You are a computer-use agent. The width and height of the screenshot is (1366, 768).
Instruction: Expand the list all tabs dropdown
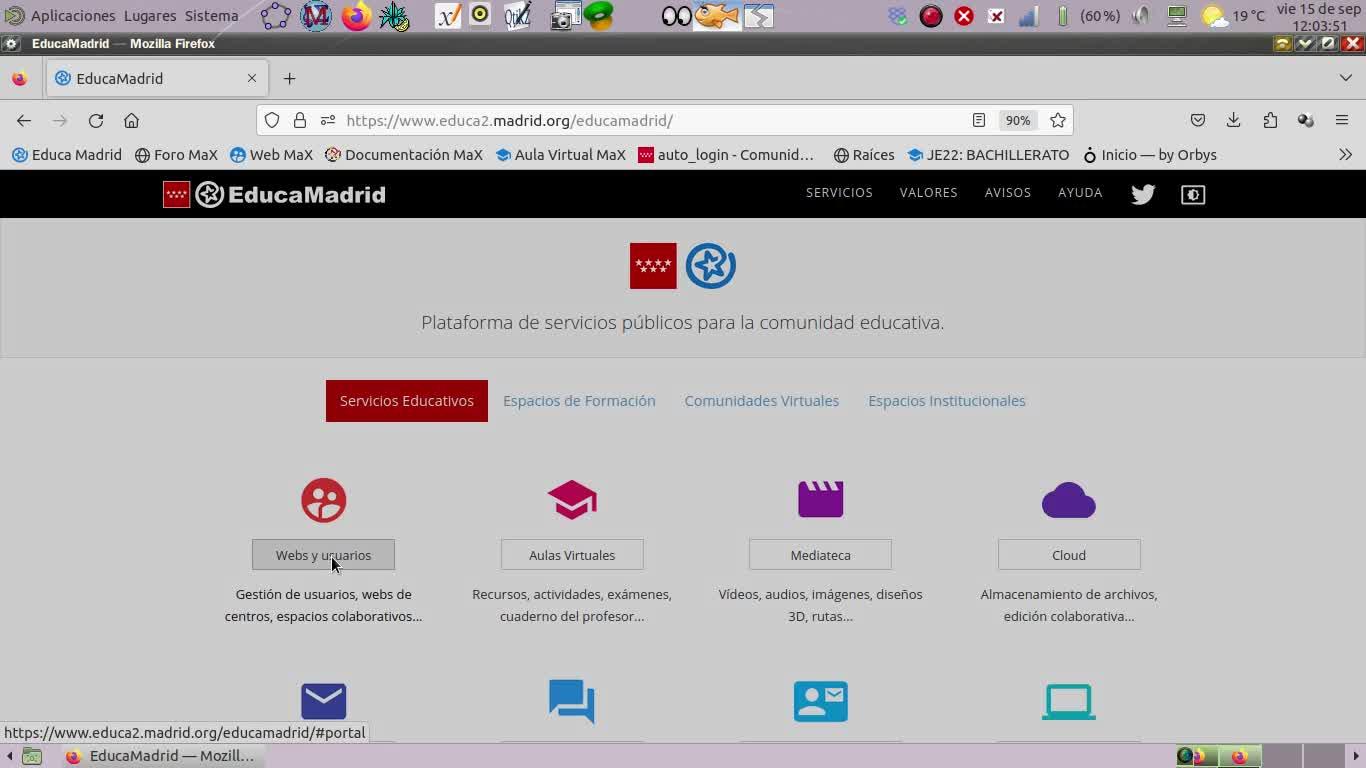[1345, 78]
